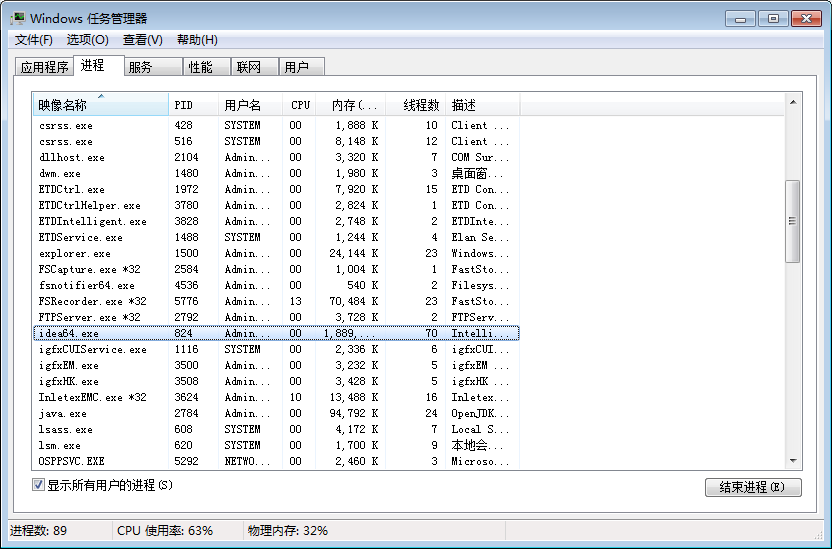832x549 pixels.
Task: Select the InletexEMC.exe *32 process
Action: tap(276, 397)
